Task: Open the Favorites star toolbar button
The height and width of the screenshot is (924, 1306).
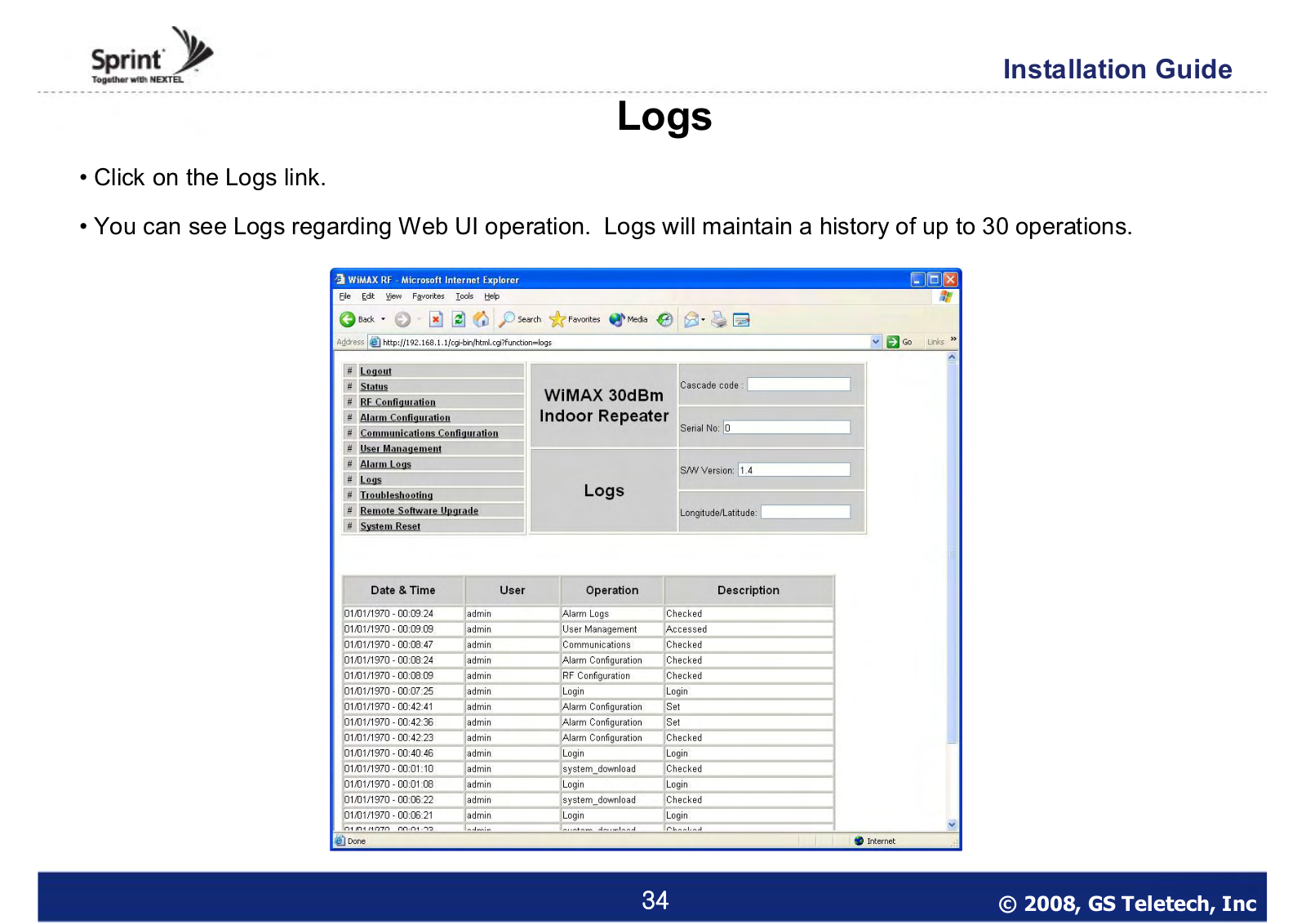Action: click(x=575, y=319)
